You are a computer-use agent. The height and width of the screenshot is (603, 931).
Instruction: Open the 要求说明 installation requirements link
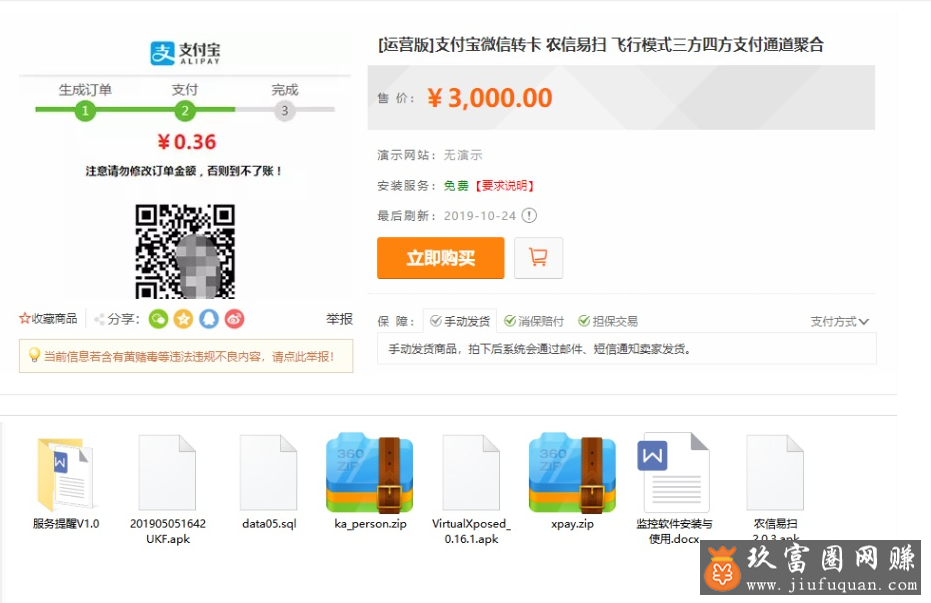504,186
